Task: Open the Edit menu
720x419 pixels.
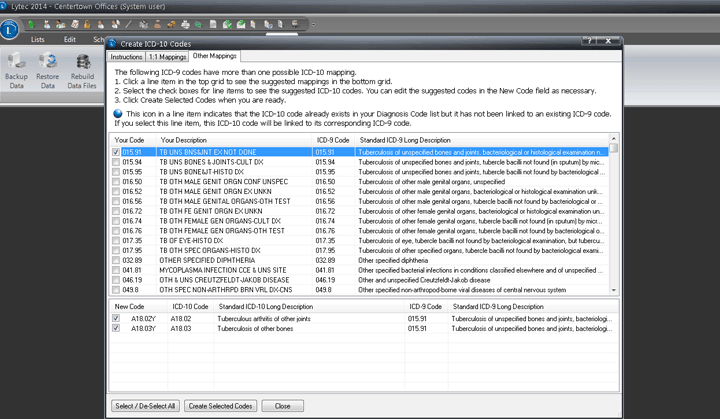Action: [70, 40]
